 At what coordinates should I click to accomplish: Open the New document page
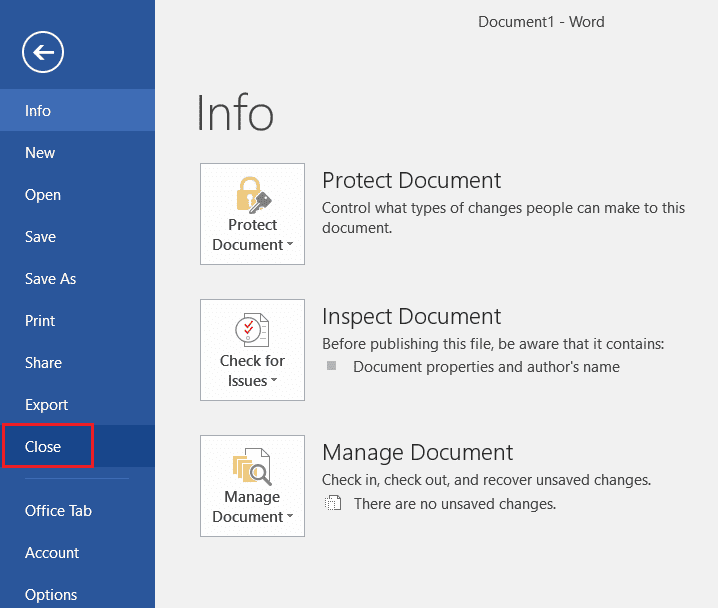pos(77,152)
